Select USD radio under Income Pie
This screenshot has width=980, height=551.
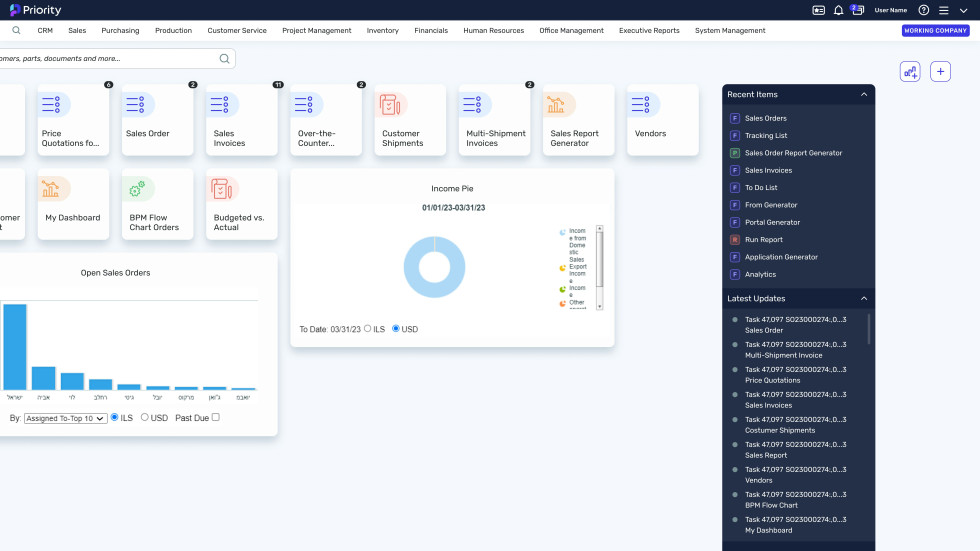tap(396, 329)
